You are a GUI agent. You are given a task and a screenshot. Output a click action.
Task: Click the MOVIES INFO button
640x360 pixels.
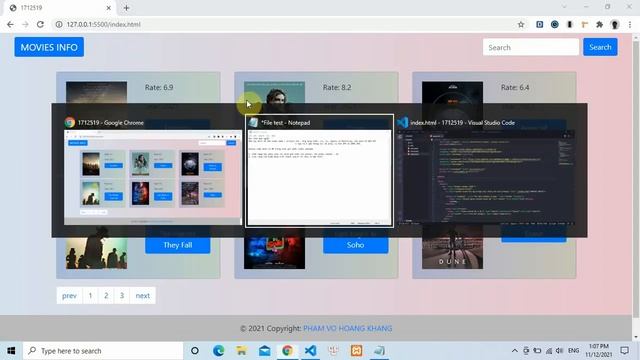coord(49,47)
